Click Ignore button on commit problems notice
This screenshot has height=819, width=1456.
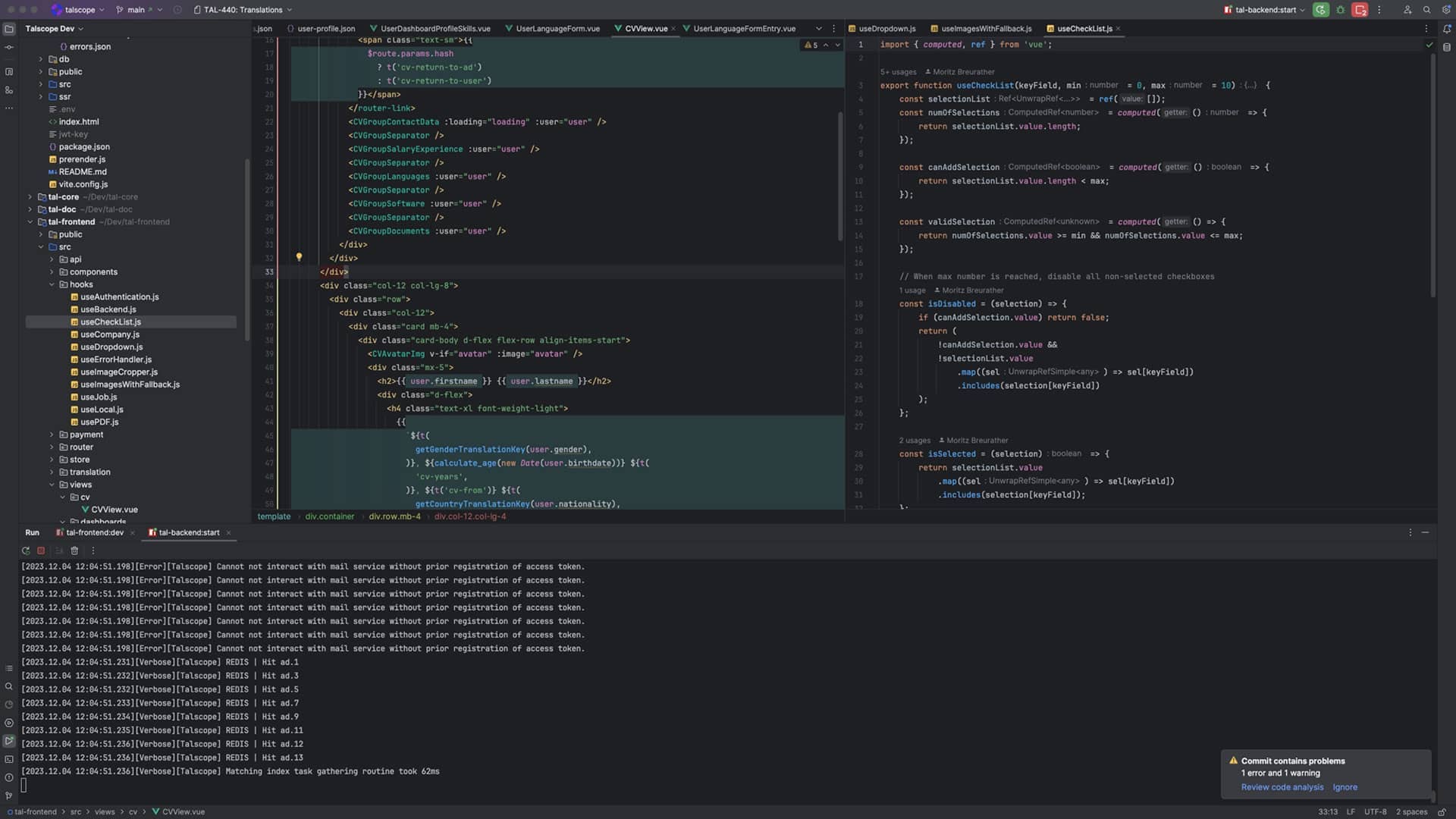[x=1345, y=787]
